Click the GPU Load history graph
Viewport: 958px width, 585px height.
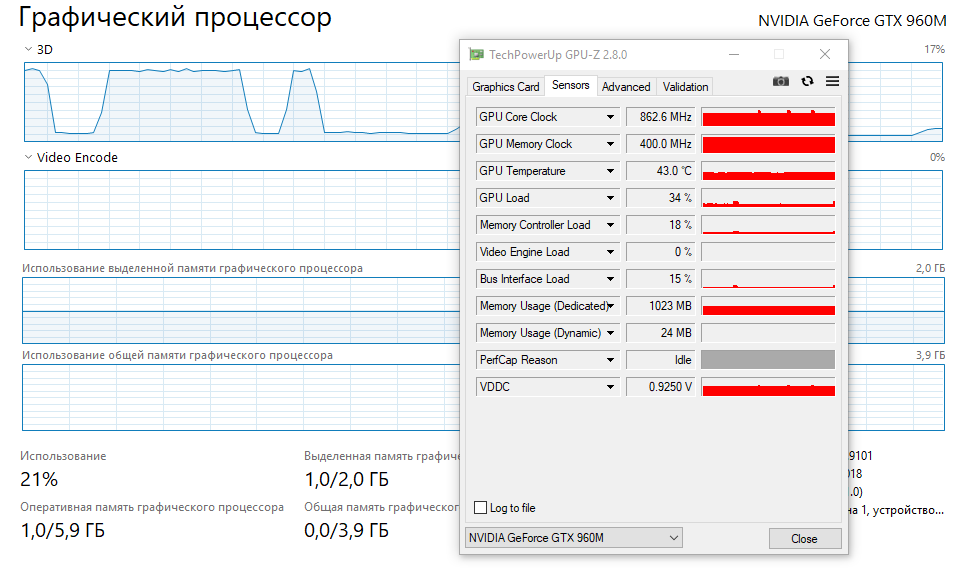(x=768, y=197)
